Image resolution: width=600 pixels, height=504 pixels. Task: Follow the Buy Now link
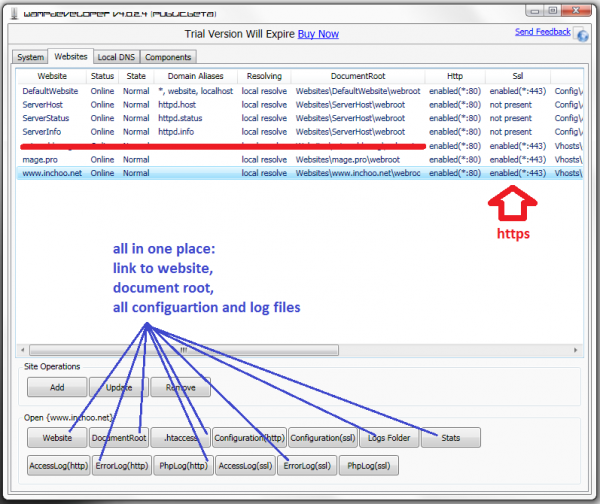point(318,34)
